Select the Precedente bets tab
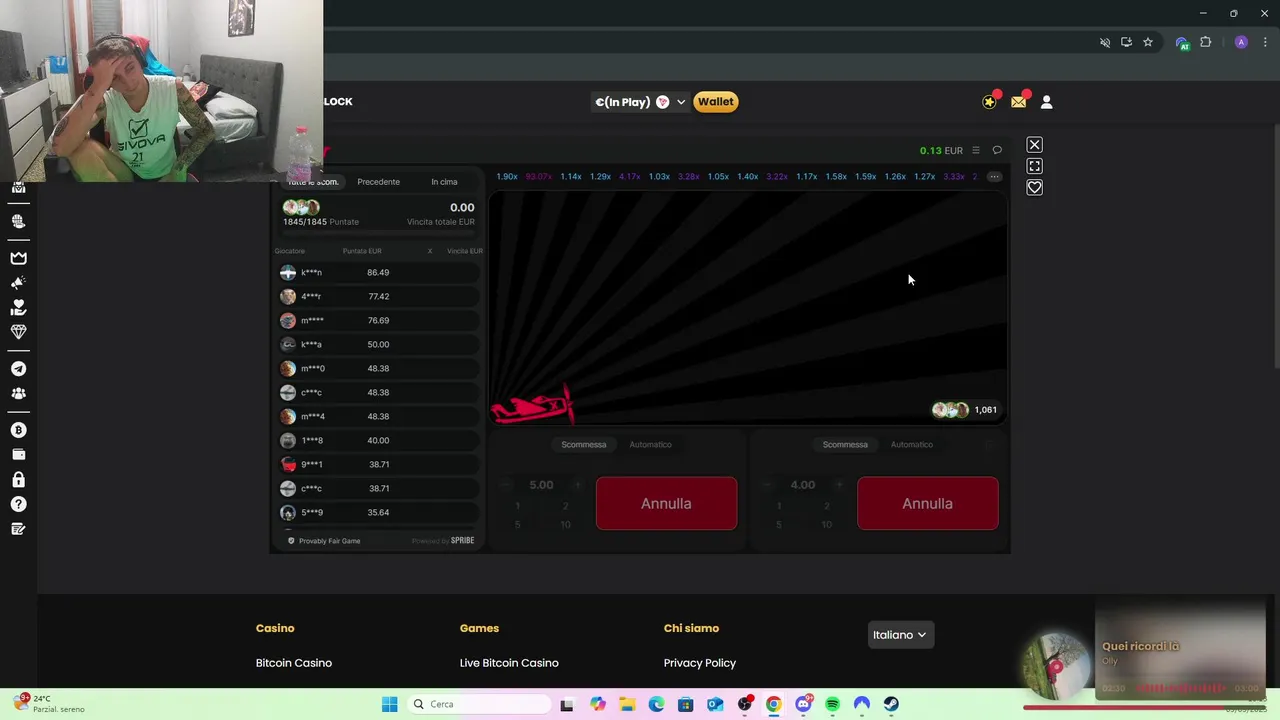The width and height of the screenshot is (1280, 720). point(378,182)
